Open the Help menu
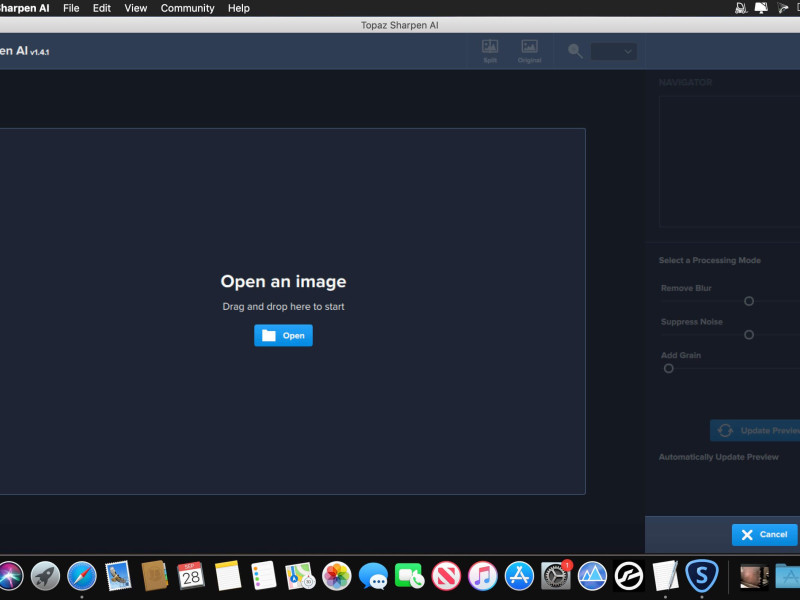Image resolution: width=800 pixels, height=600 pixels. coord(239,8)
